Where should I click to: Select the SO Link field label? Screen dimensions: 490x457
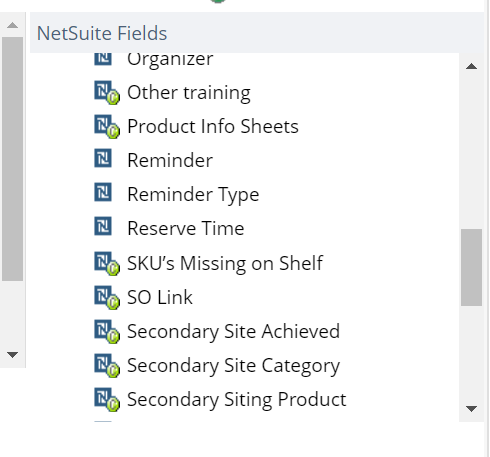click(x=160, y=297)
